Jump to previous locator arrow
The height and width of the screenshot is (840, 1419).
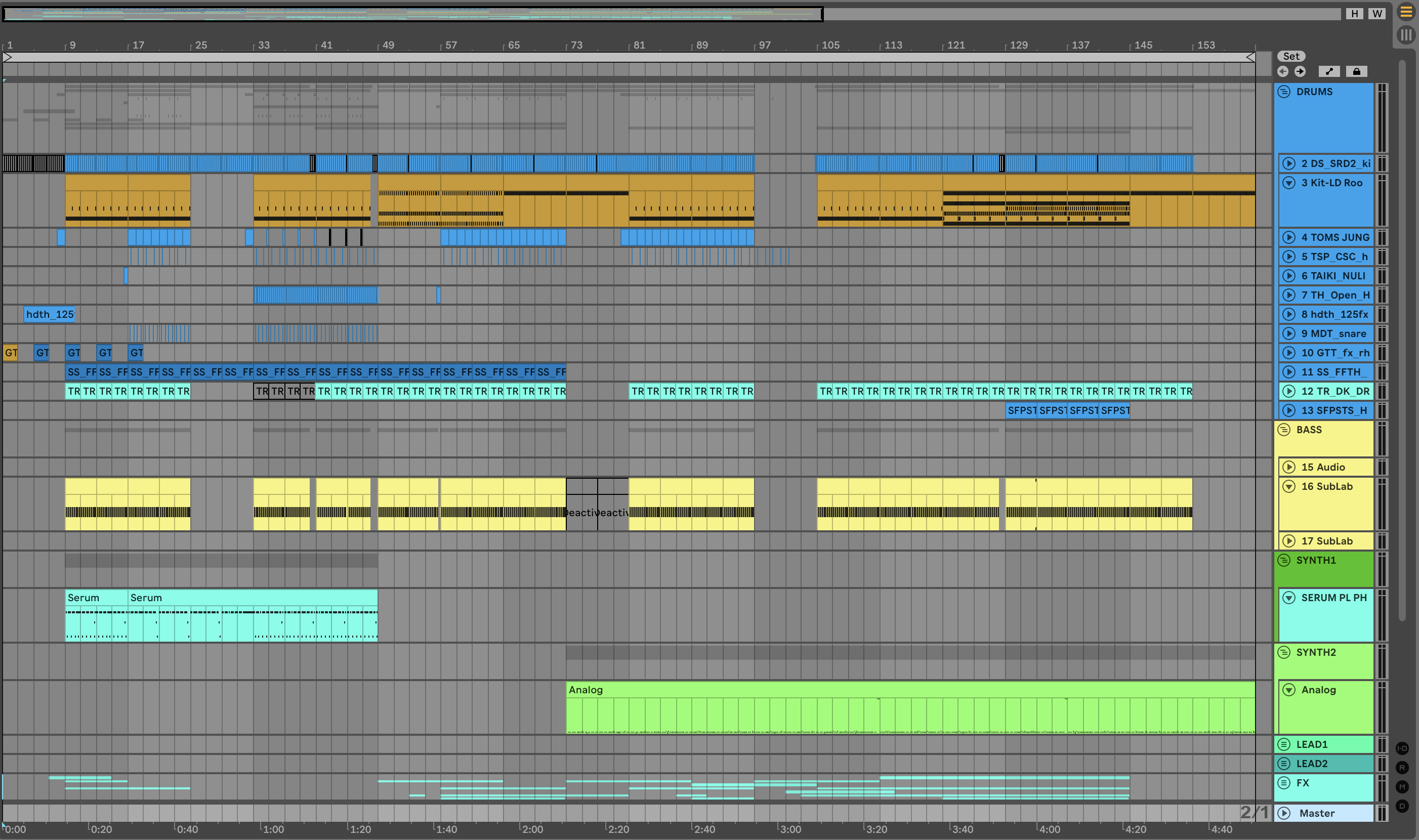tap(1282, 71)
